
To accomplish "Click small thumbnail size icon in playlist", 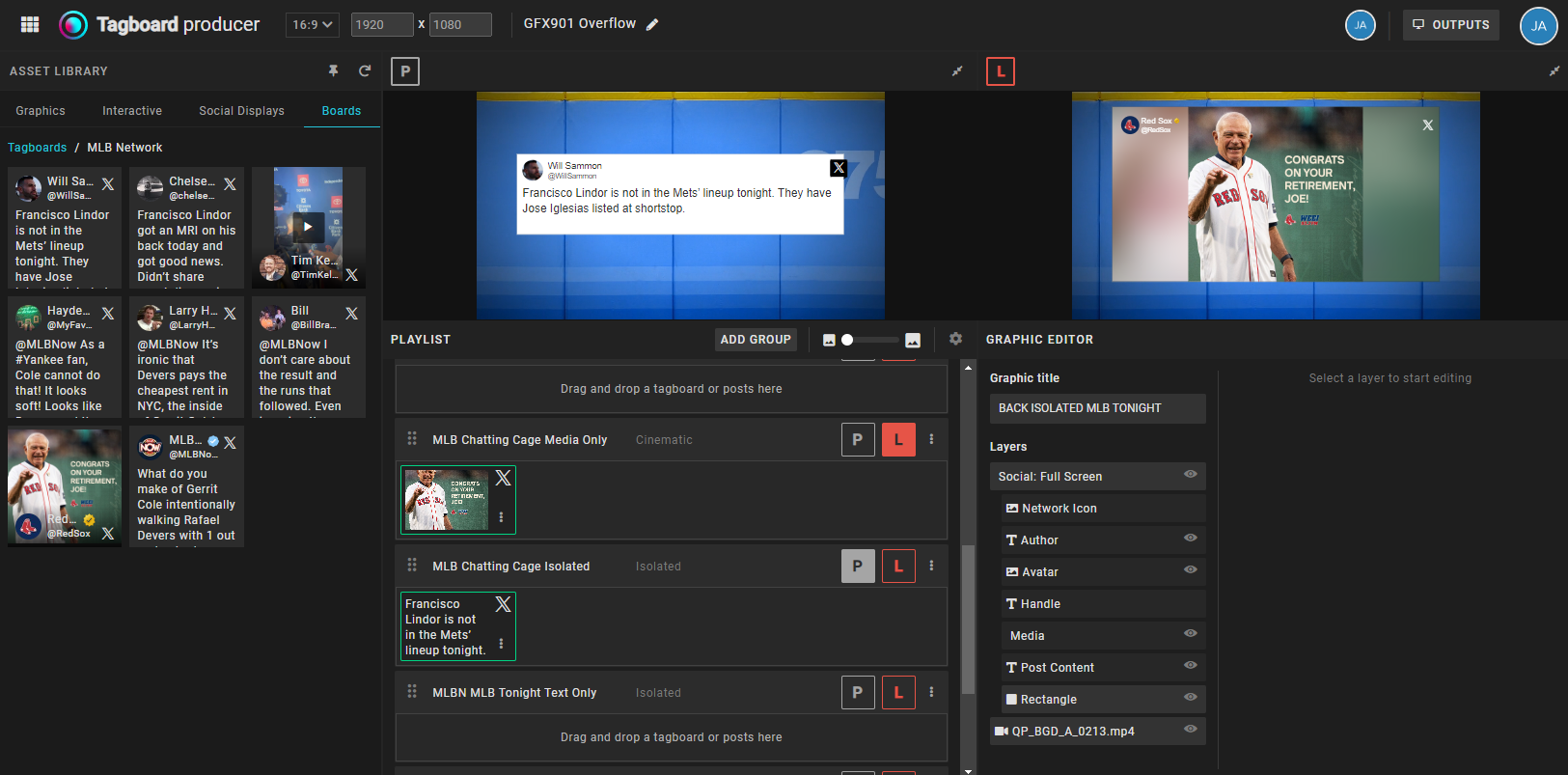I will 829,340.
